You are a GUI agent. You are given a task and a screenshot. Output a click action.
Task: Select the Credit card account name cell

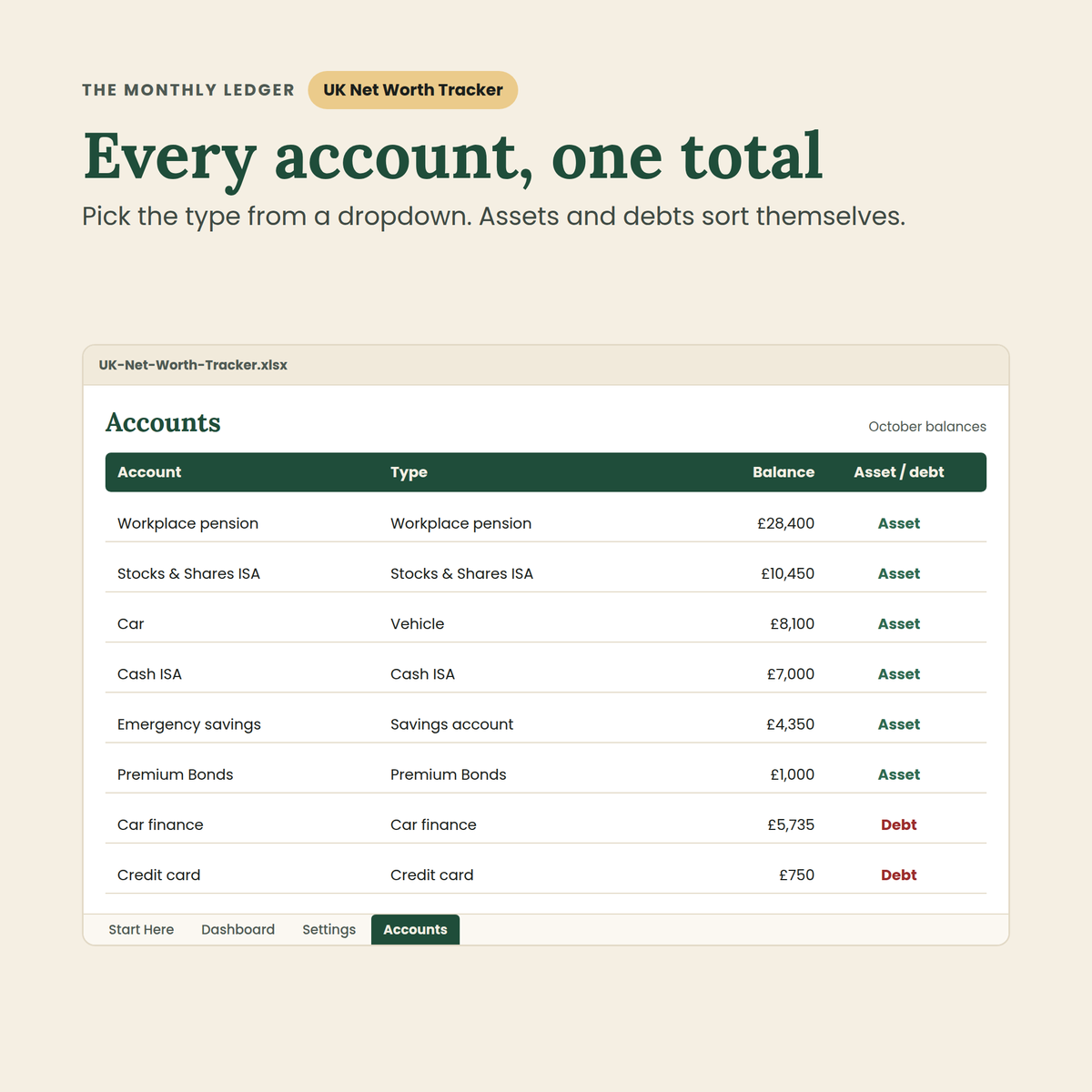pos(159,875)
